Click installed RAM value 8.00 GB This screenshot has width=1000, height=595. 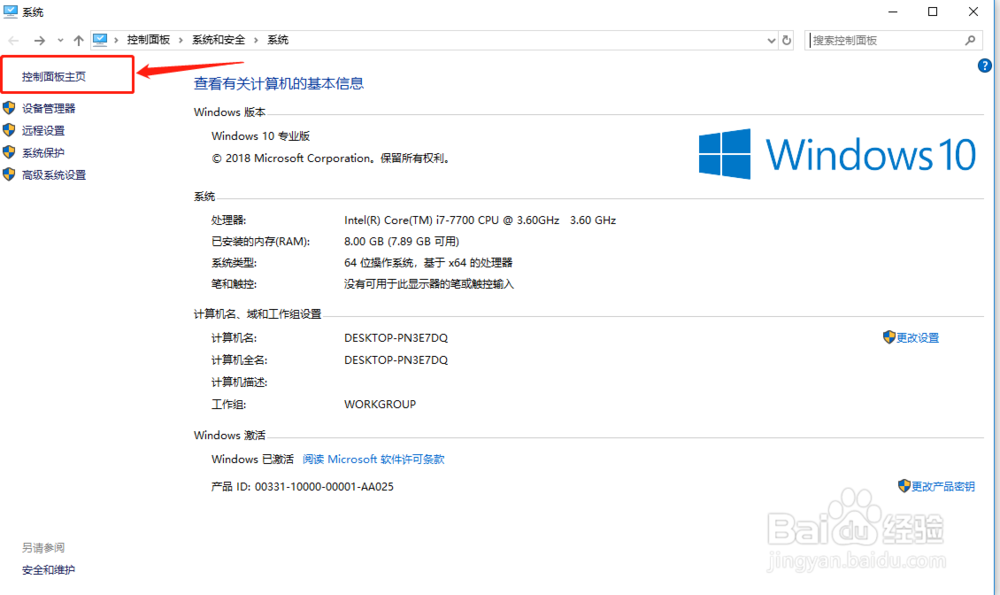coord(402,241)
